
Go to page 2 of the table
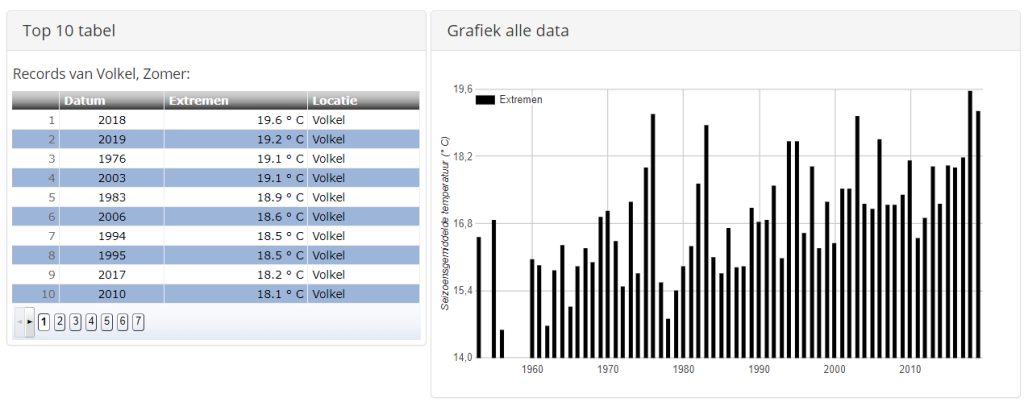59,321
